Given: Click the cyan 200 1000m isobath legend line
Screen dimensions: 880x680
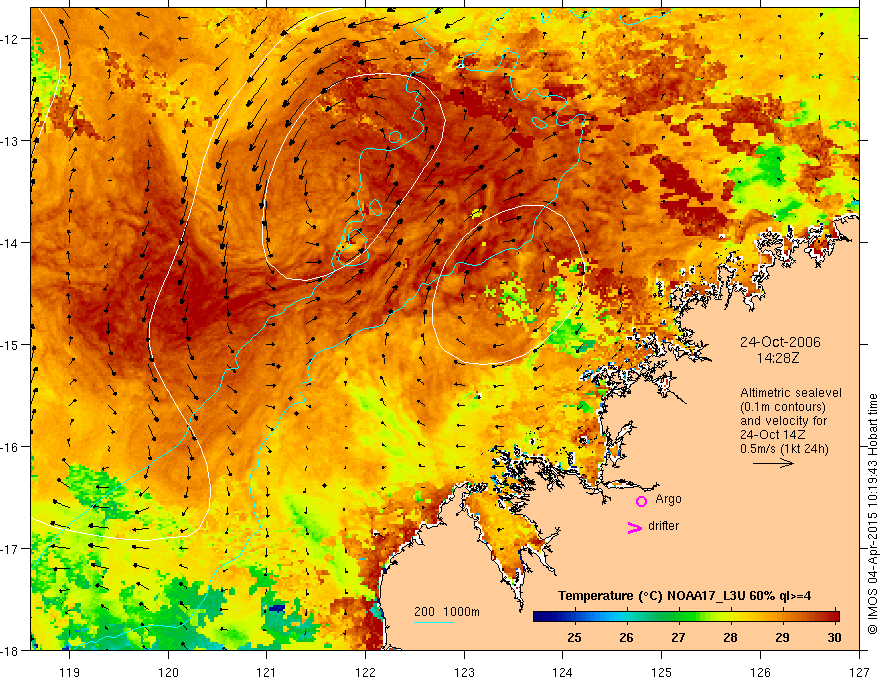Looking at the screenshot, I should tap(434, 622).
